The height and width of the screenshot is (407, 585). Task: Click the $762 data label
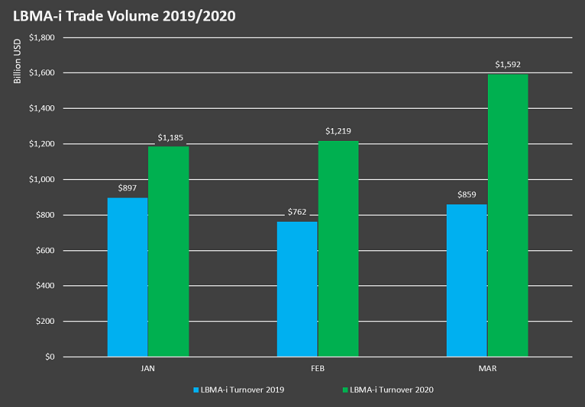click(x=297, y=212)
